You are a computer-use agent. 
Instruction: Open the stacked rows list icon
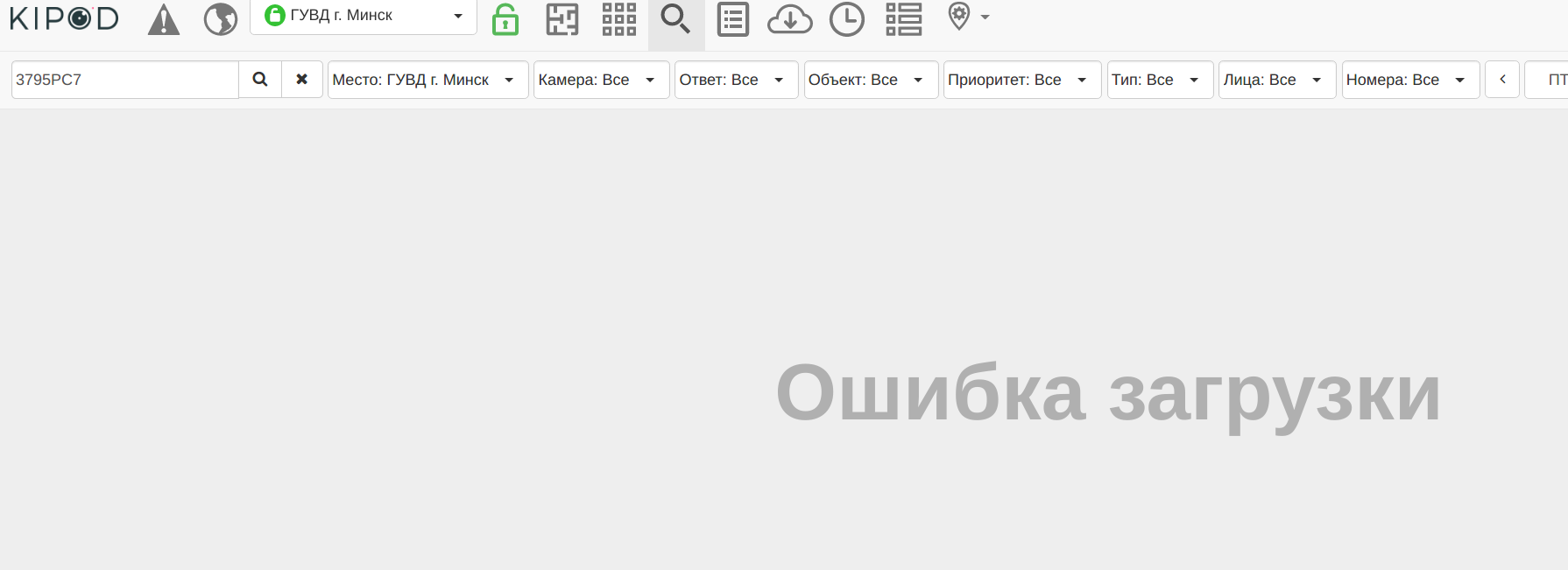[904, 19]
